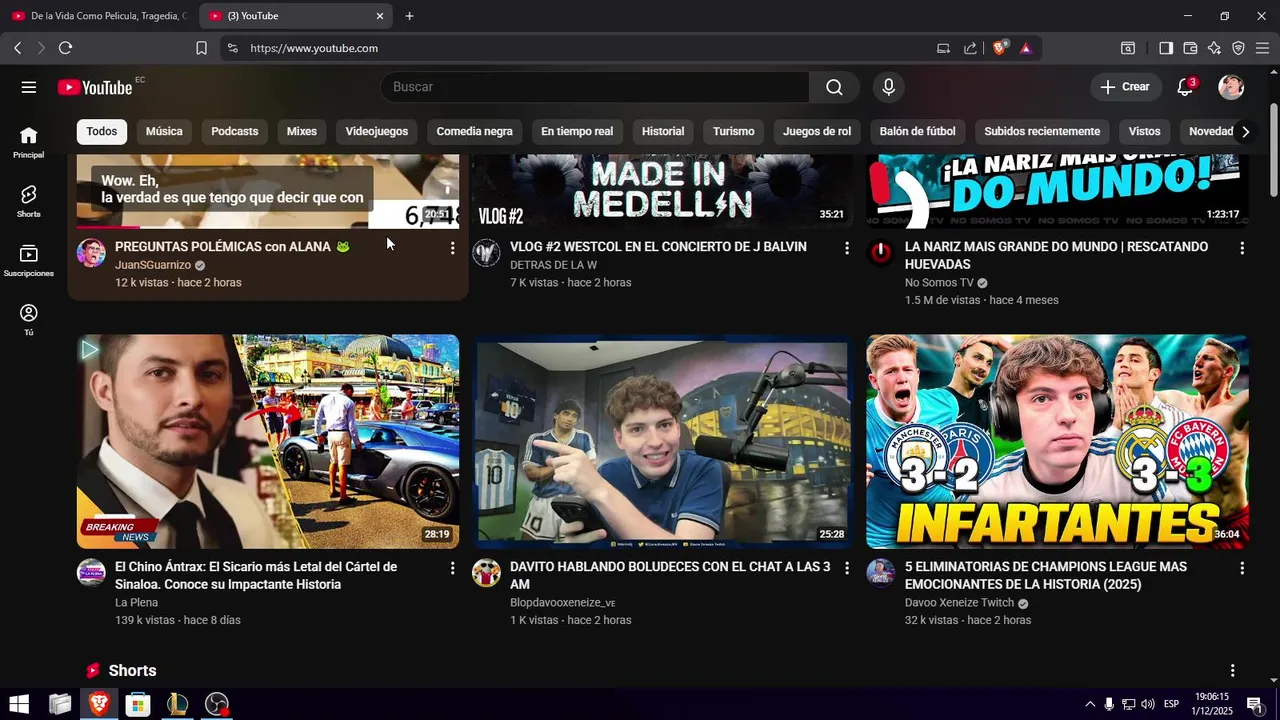Go back in browser history
The image size is (1280, 720).
(18, 48)
